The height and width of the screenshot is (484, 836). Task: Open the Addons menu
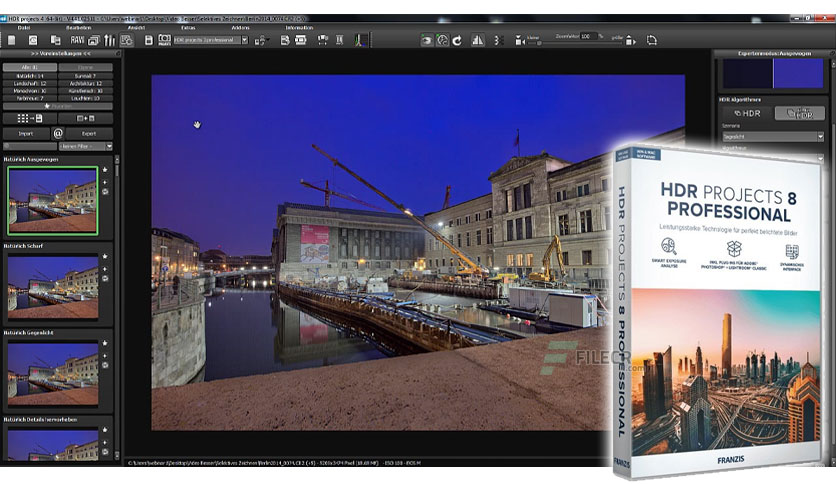(x=240, y=28)
